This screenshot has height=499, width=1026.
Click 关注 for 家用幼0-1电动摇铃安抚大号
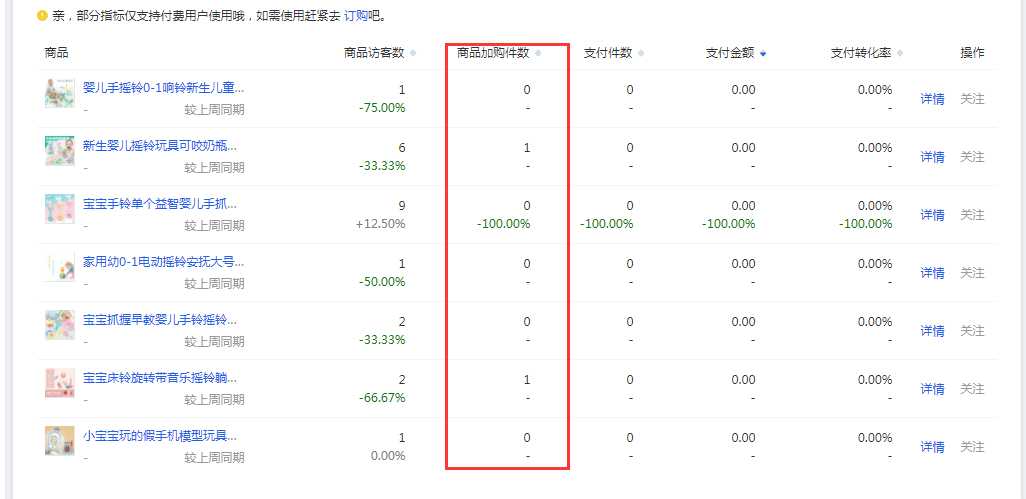point(972,273)
